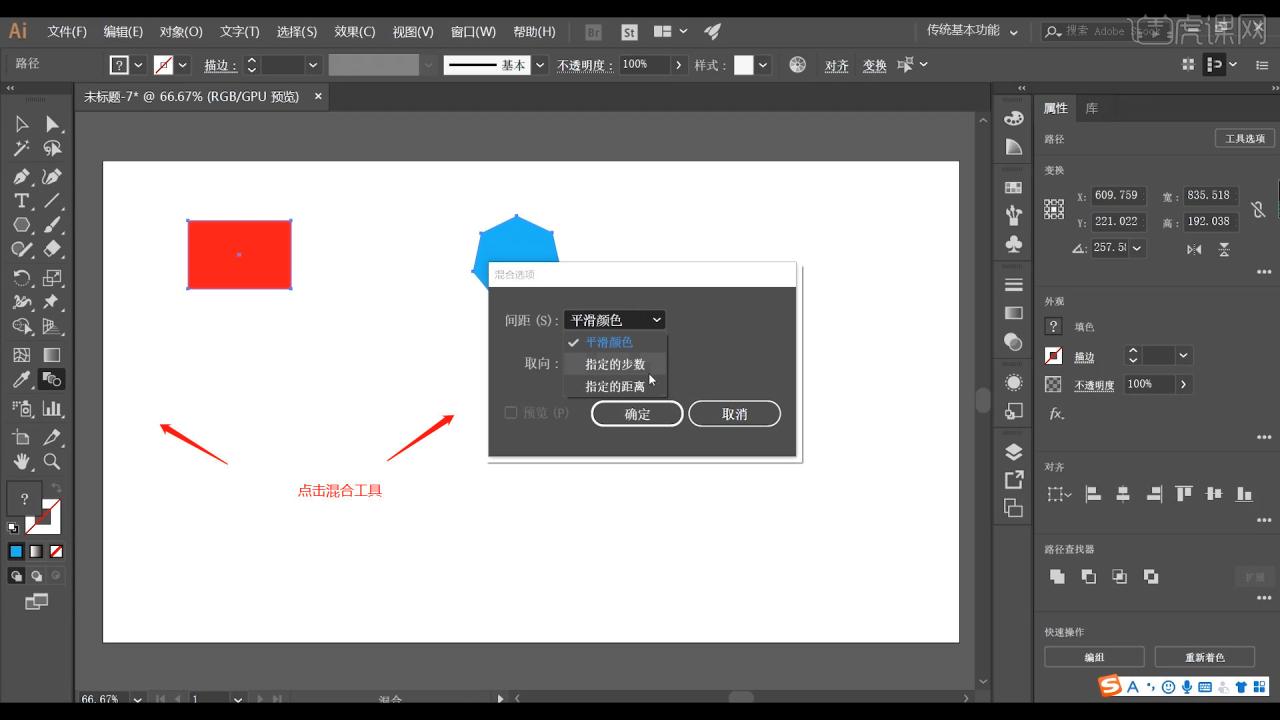Screen dimensions: 1280x720
Task: Switch to Draw Behind mode
Action: click(x=36, y=576)
